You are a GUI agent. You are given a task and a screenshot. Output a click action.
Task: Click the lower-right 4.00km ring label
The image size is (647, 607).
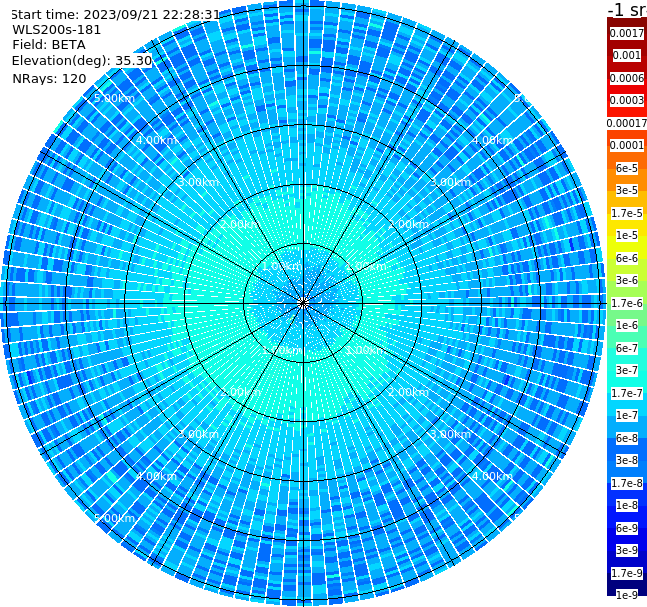[x=492, y=476]
